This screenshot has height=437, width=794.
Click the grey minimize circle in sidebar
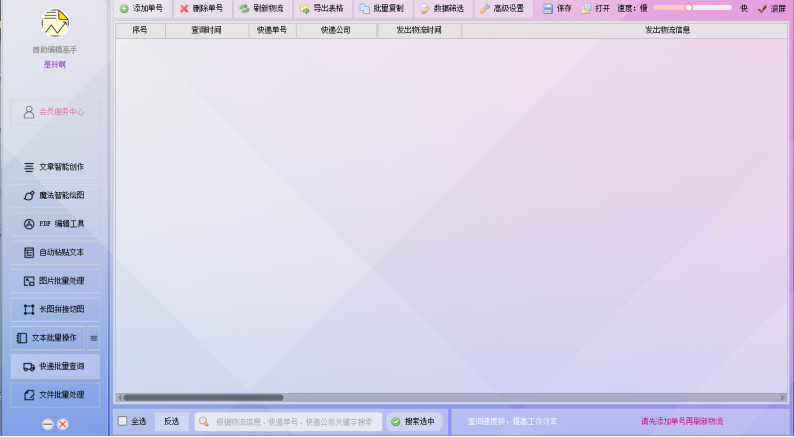(x=48, y=424)
